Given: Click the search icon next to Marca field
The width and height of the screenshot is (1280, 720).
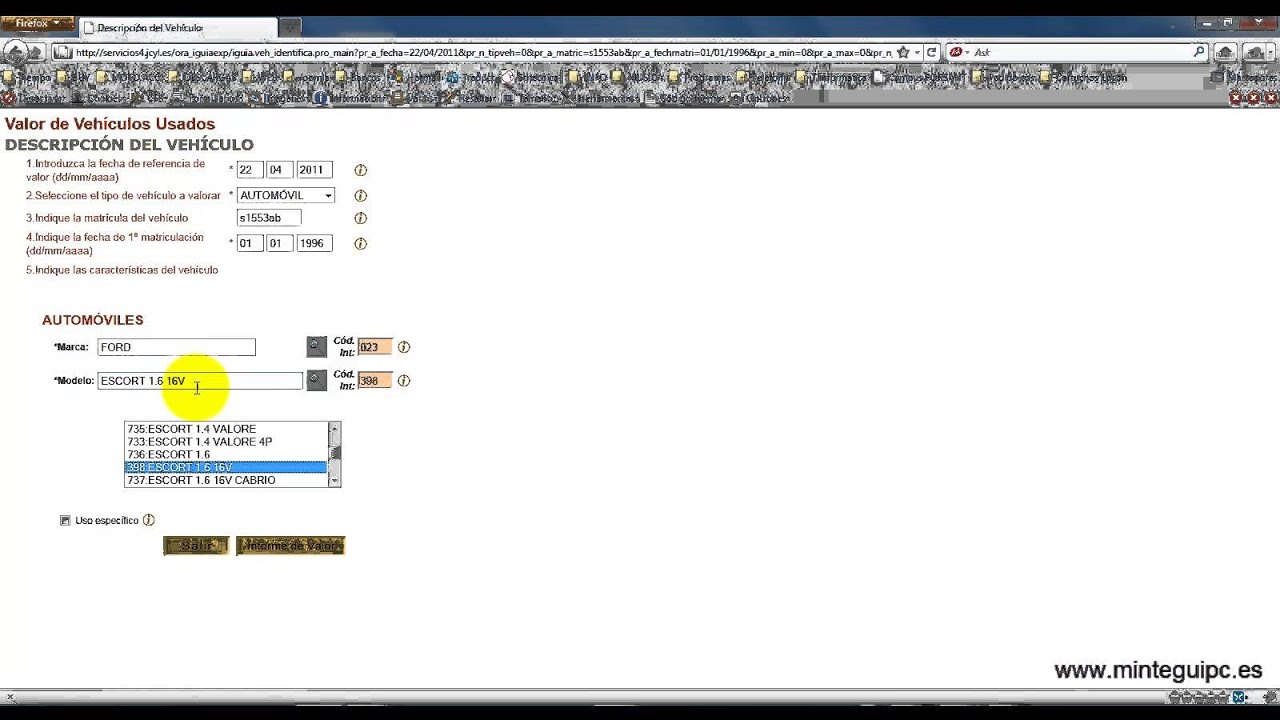Looking at the screenshot, I should click(316, 347).
